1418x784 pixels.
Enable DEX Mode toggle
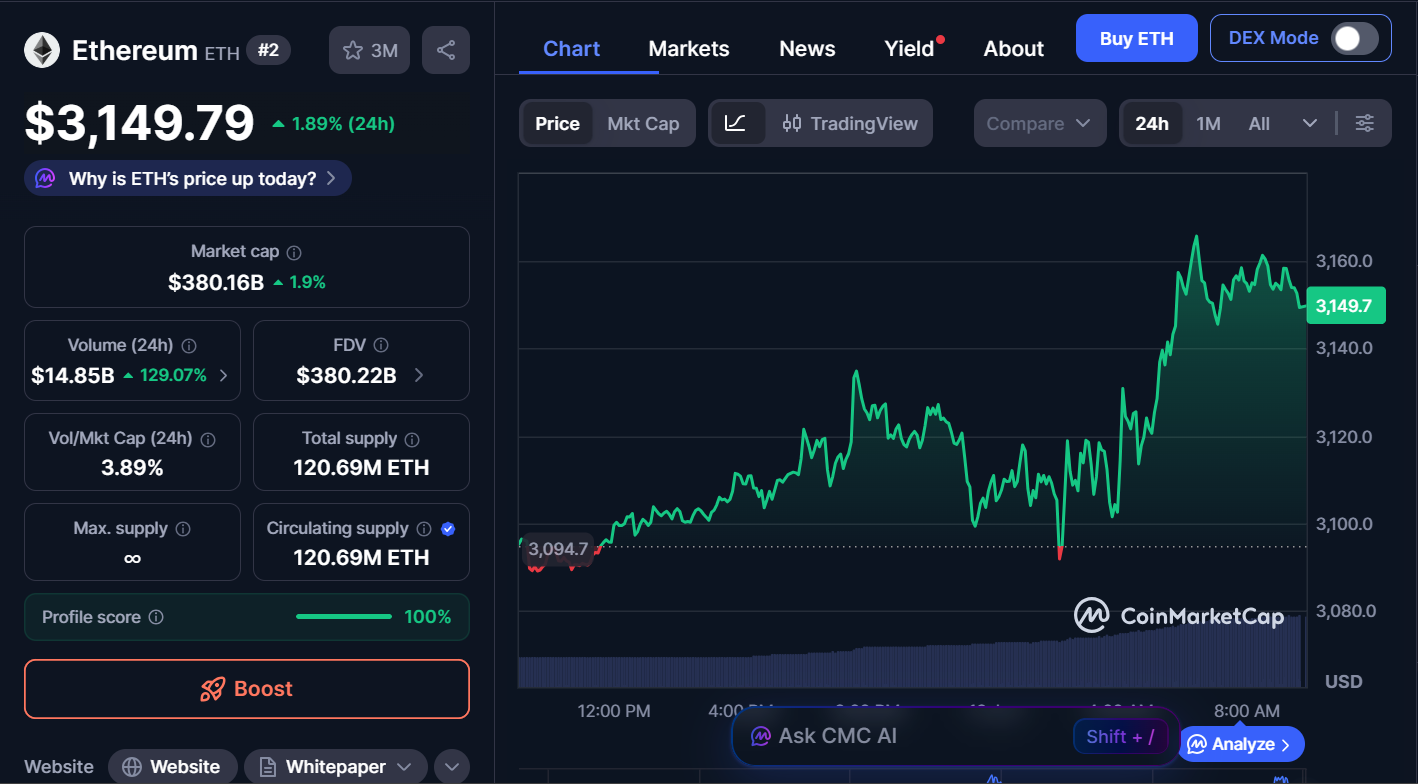tap(1355, 37)
